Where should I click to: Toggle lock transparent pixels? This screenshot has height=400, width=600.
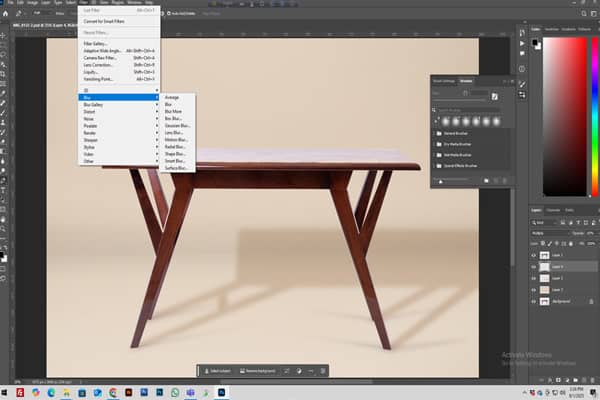(543, 243)
